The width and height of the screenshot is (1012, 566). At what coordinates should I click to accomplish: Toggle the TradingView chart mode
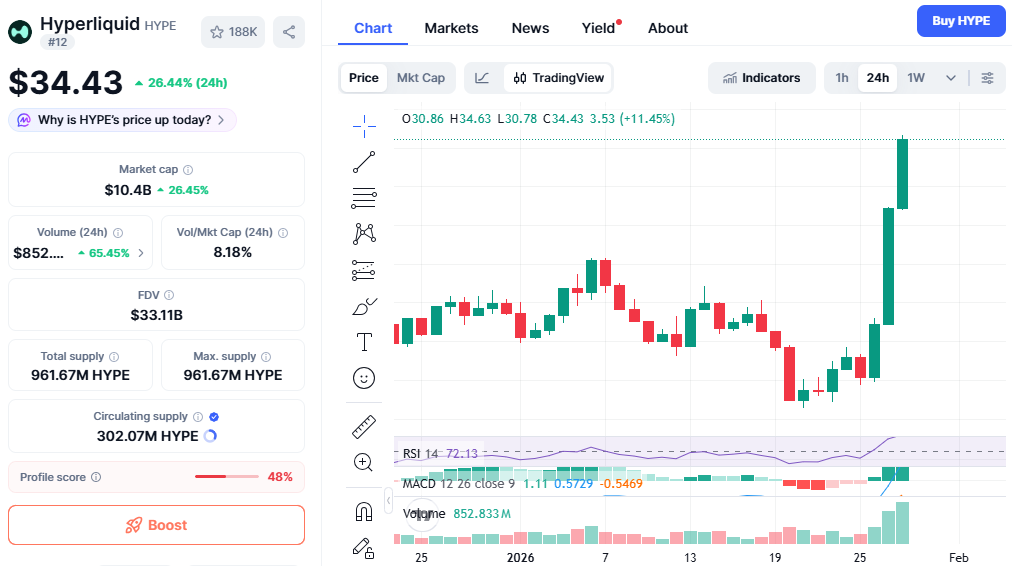[x=559, y=78]
